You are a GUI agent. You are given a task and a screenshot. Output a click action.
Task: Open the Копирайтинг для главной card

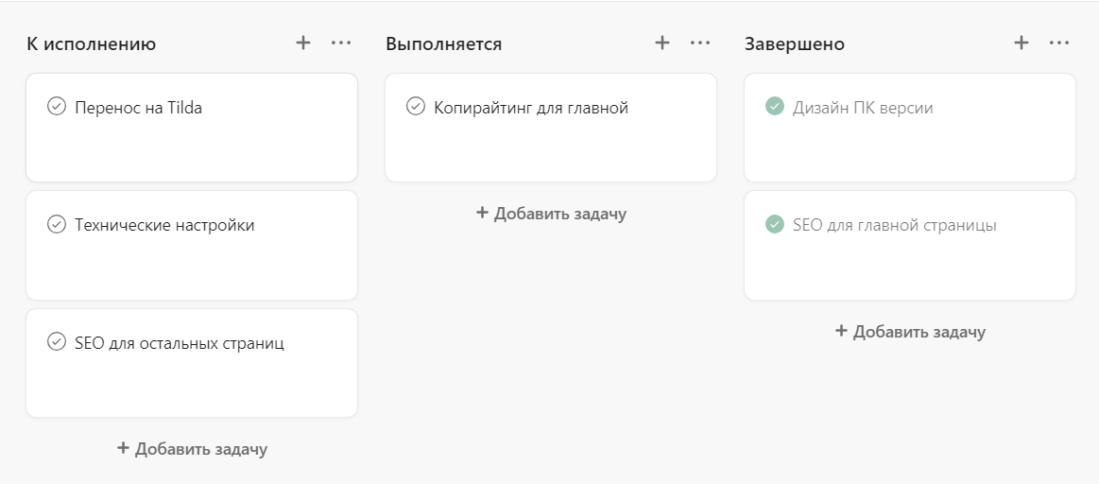point(550,145)
